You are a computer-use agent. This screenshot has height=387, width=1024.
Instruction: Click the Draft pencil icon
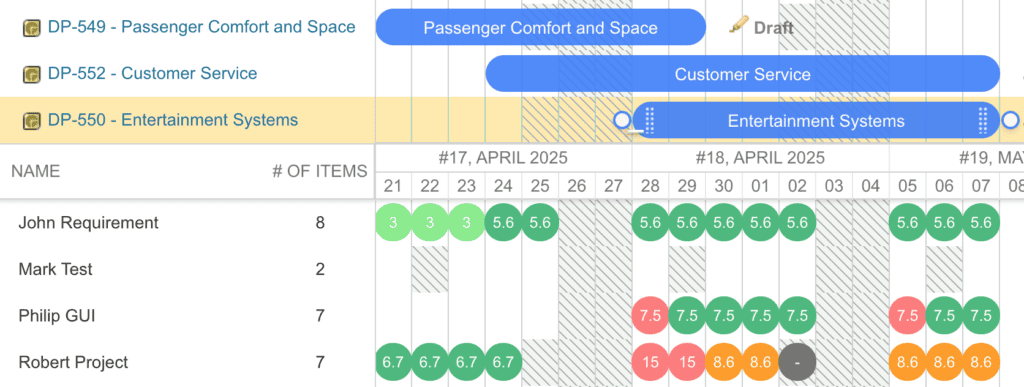(x=739, y=26)
